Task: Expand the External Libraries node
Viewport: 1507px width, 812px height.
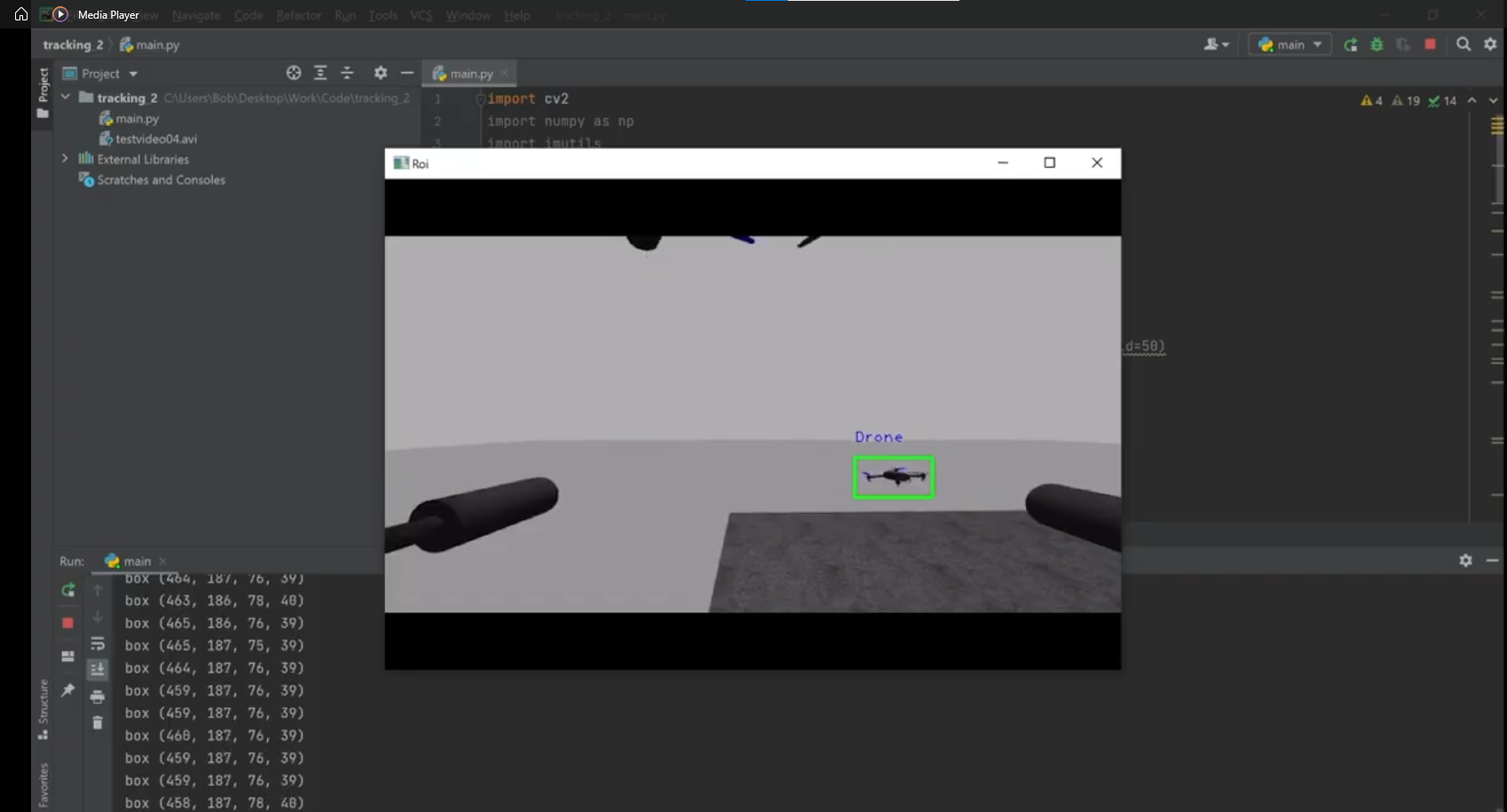Action: coord(65,159)
